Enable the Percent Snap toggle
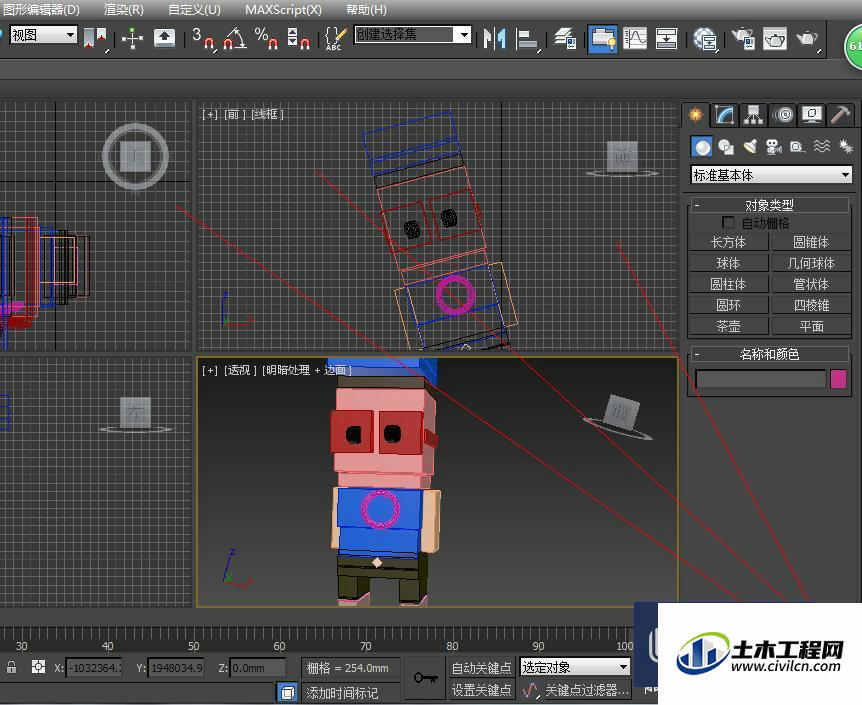Screen dimensions: 862x705 (267, 38)
